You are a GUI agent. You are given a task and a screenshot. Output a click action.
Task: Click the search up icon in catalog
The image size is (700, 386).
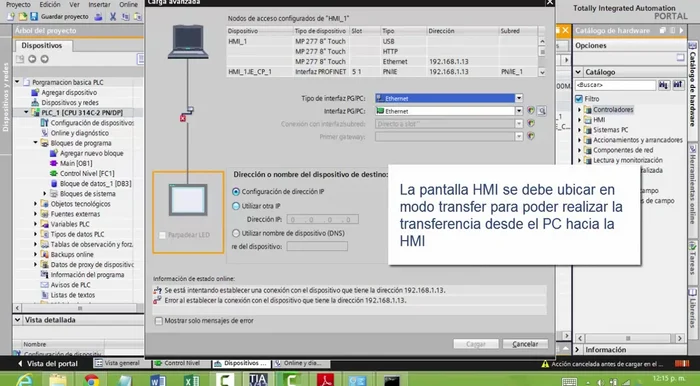[678, 85]
